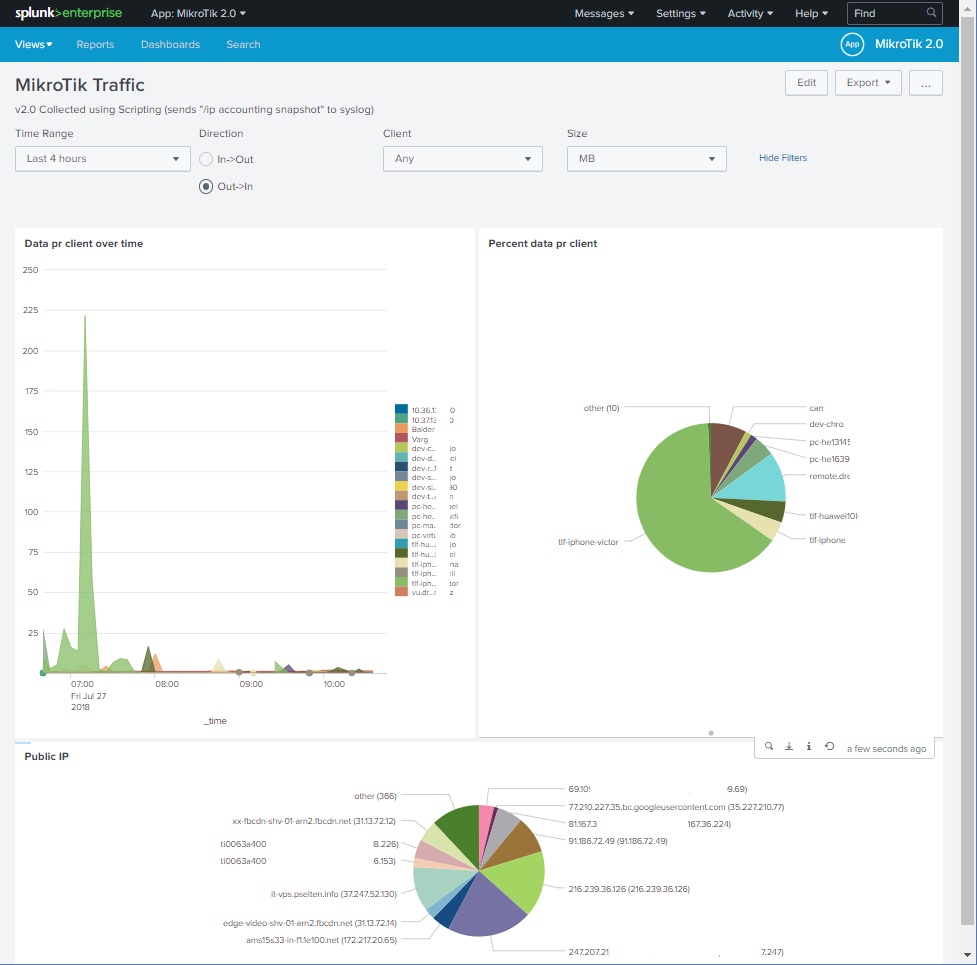Click the splunk>enterprise logo

(69, 13)
